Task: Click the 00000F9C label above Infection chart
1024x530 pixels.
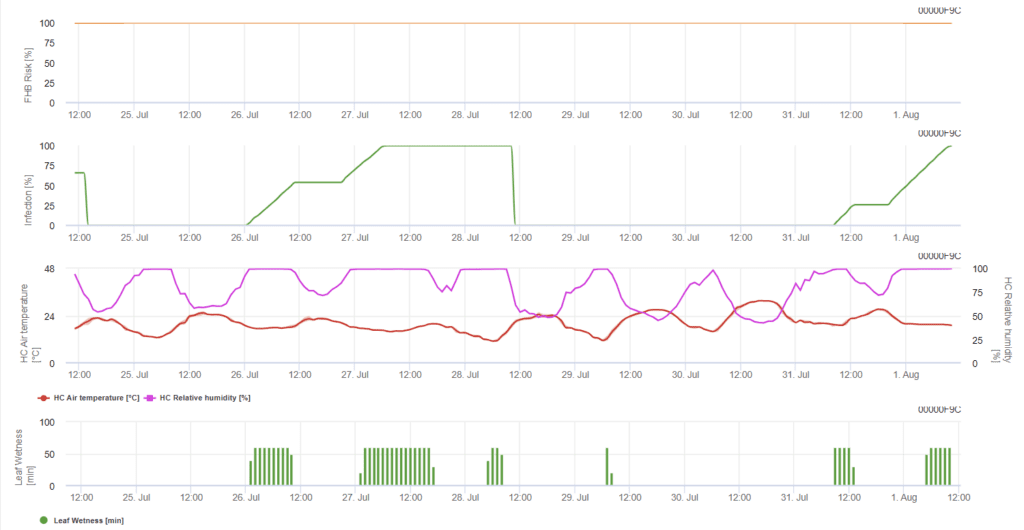Action: tap(938, 133)
